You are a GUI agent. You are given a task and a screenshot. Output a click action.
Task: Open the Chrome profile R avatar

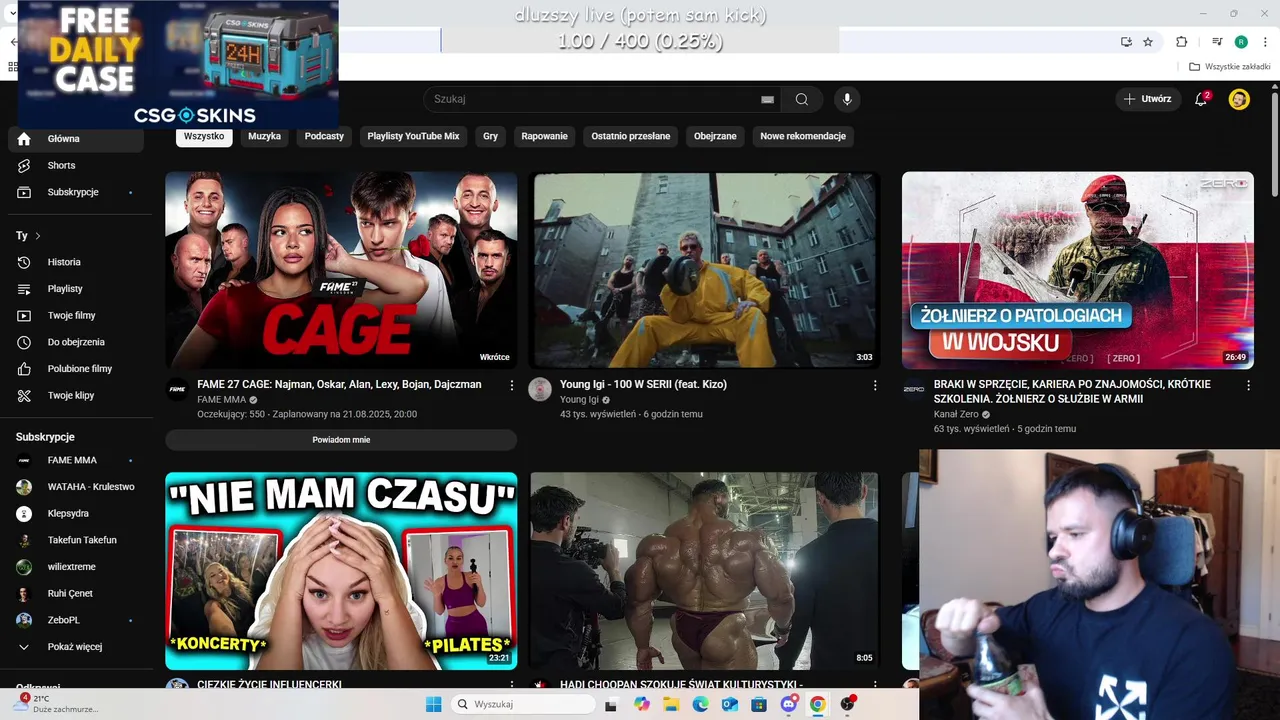coord(1241,42)
